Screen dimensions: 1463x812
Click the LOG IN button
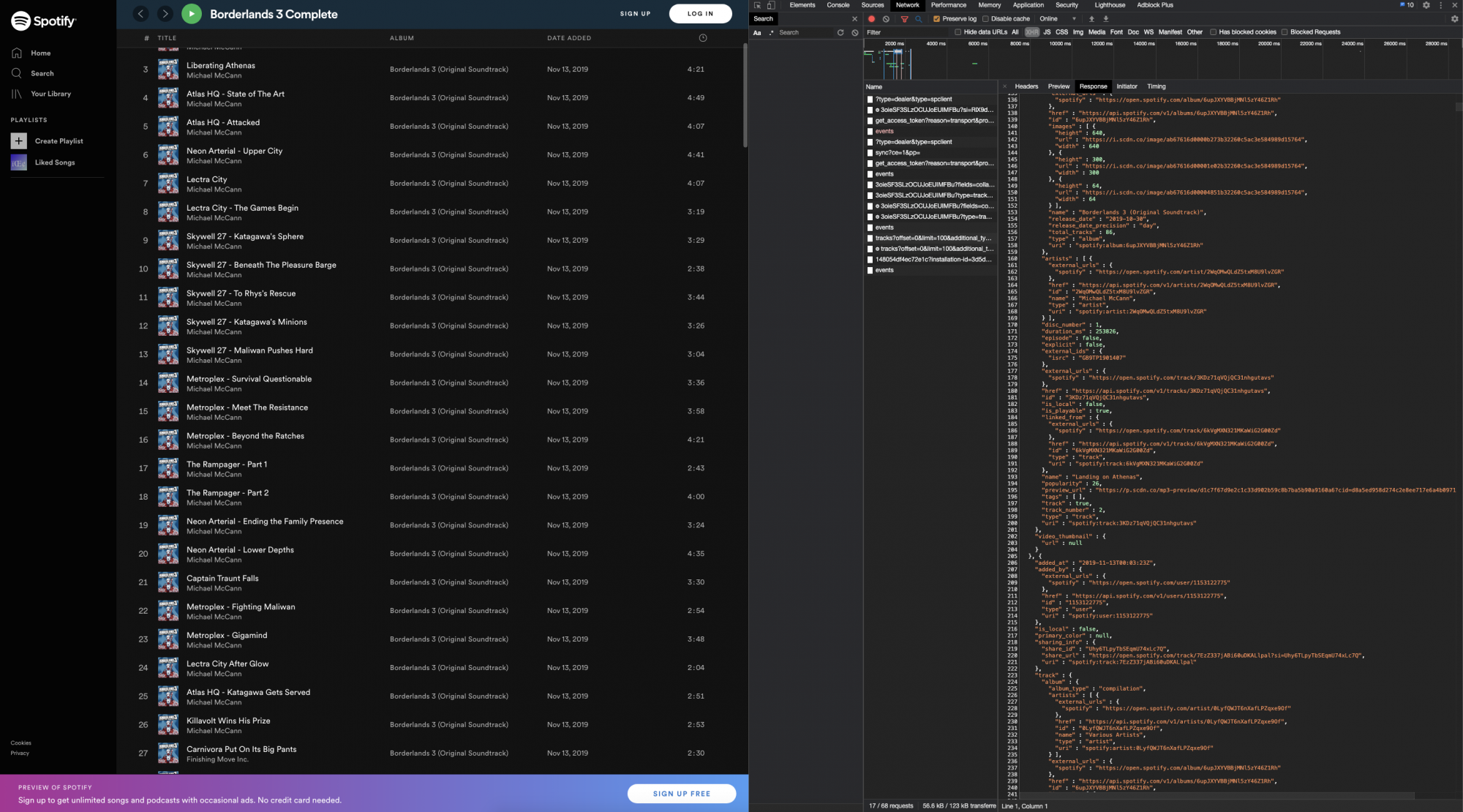(x=700, y=13)
